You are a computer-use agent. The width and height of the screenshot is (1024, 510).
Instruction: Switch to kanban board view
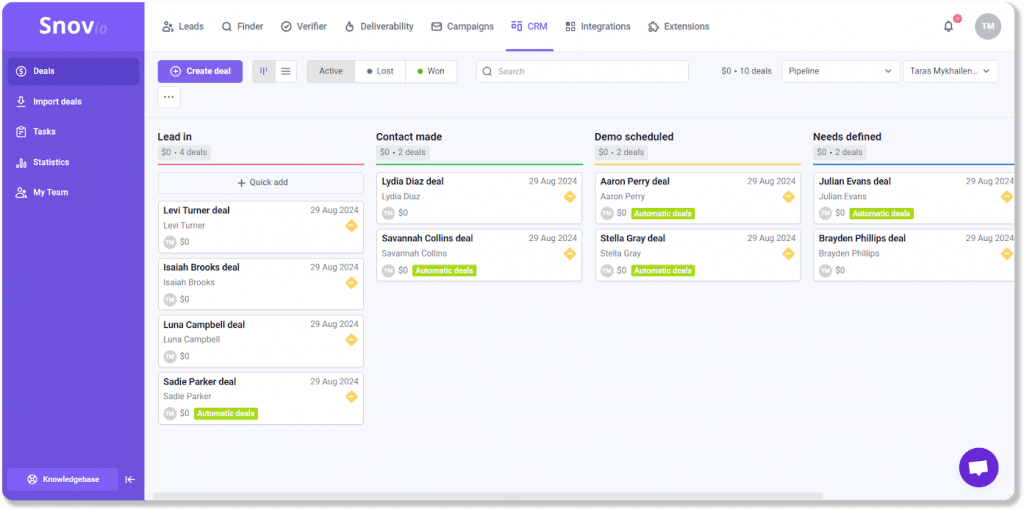coord(264,71)
